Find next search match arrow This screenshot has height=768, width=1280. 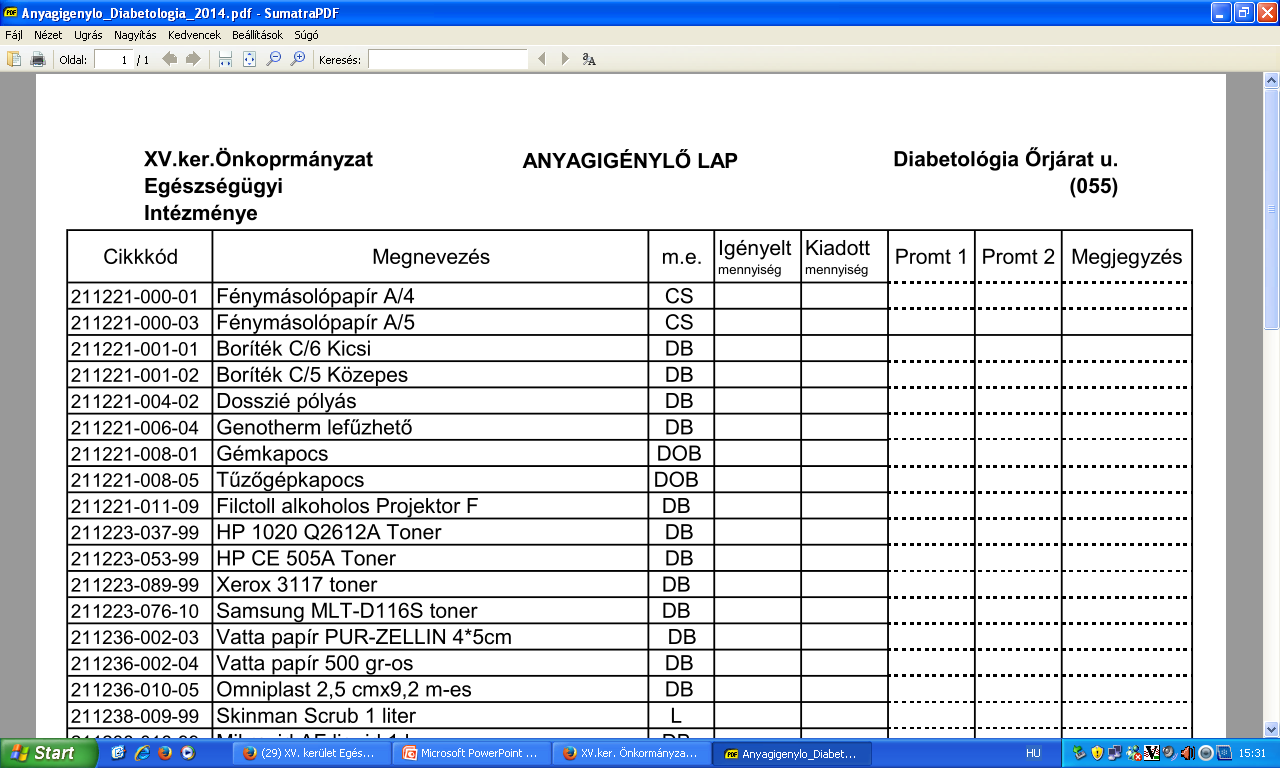(565, 59)
